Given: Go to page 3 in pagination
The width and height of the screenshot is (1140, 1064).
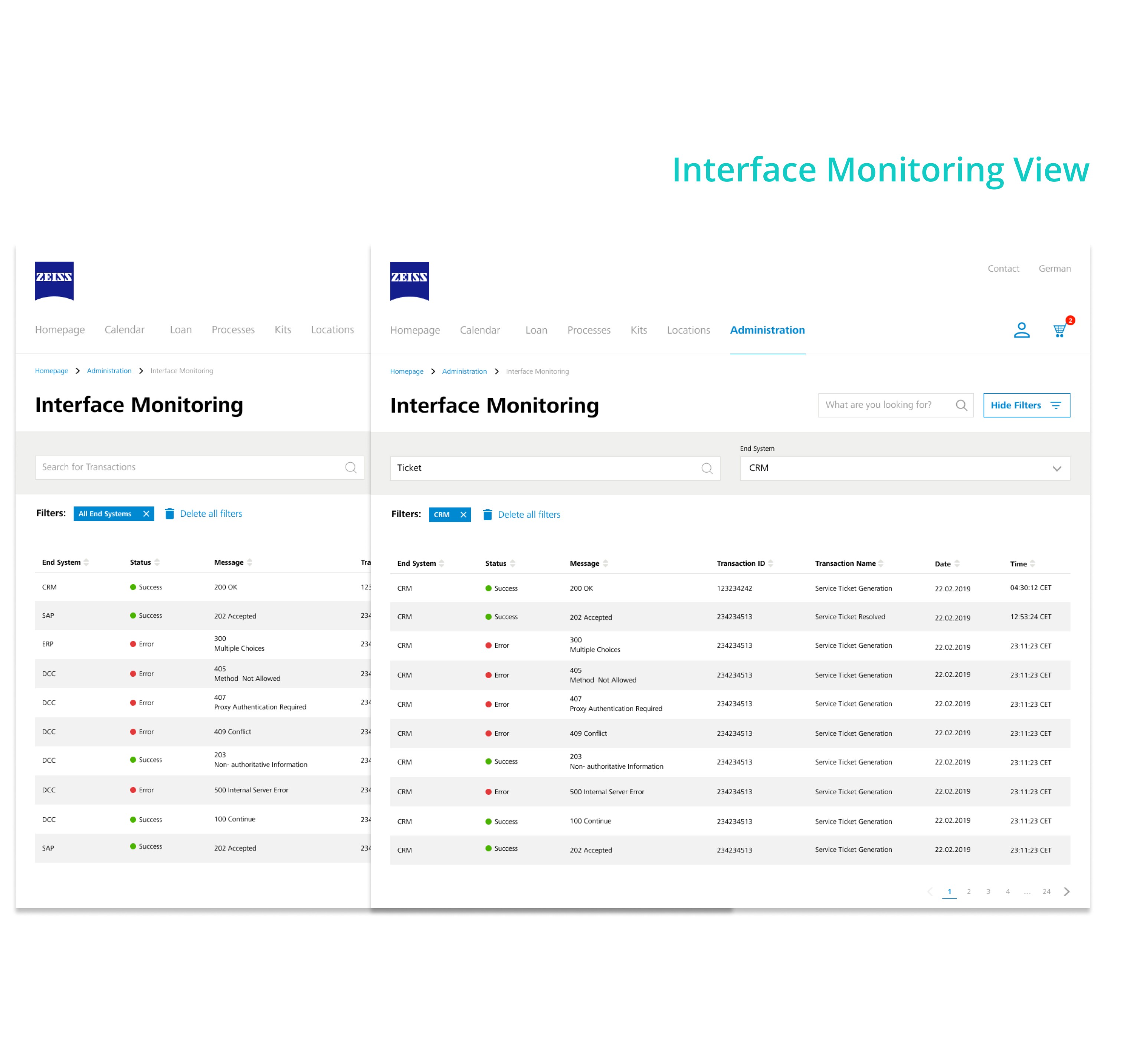Looking at the screenshot, I should [987, 891].
